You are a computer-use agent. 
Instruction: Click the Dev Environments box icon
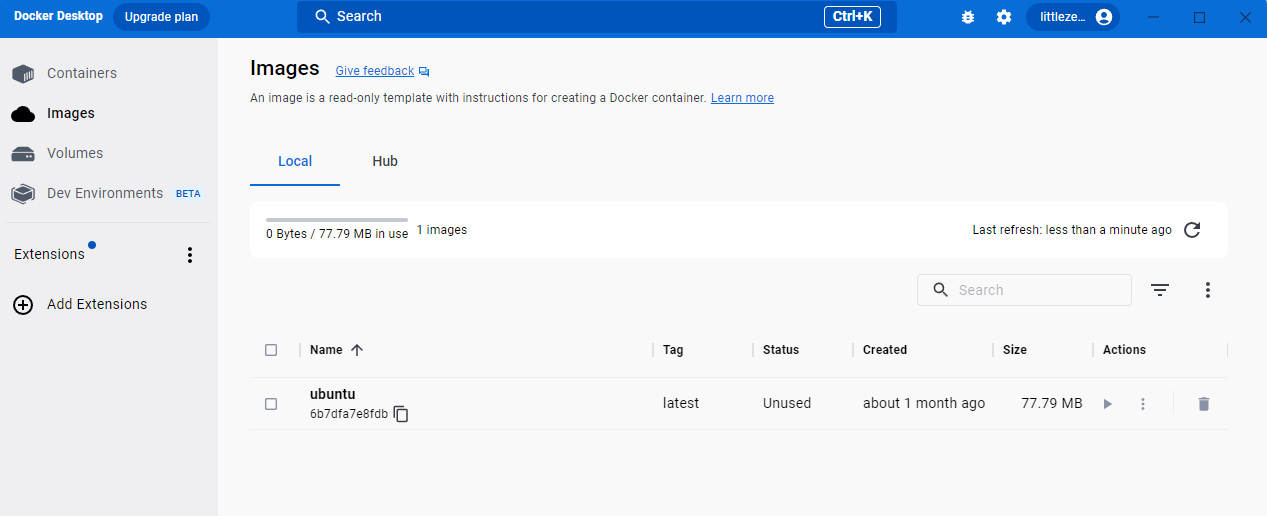pos(23,193)
